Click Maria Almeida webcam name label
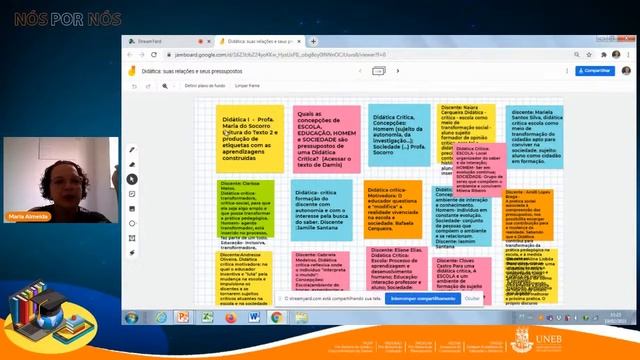Viewport: 640px width, 360px height. click(x=28, y=216)
